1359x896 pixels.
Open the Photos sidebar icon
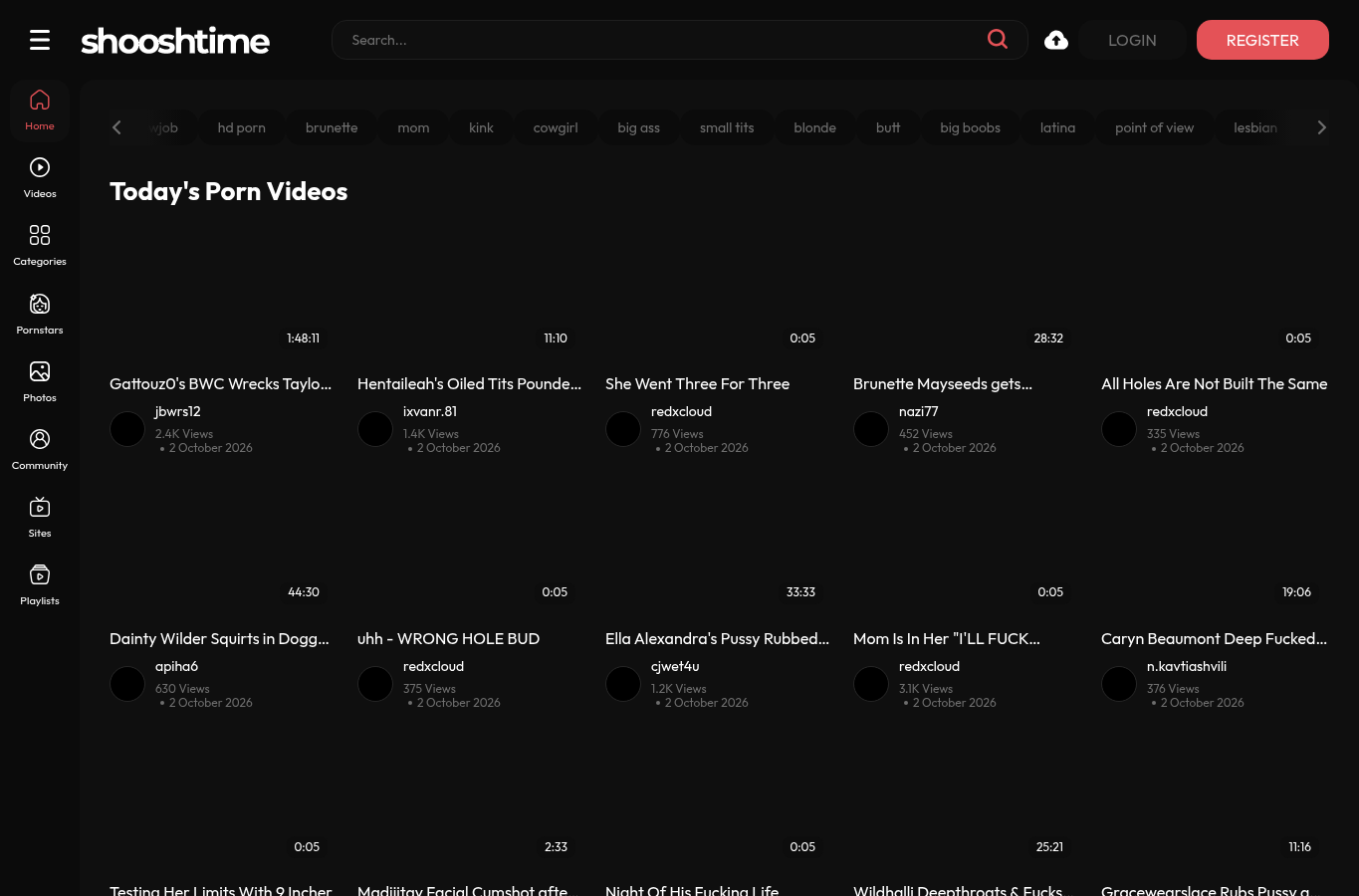coord(40,371)
